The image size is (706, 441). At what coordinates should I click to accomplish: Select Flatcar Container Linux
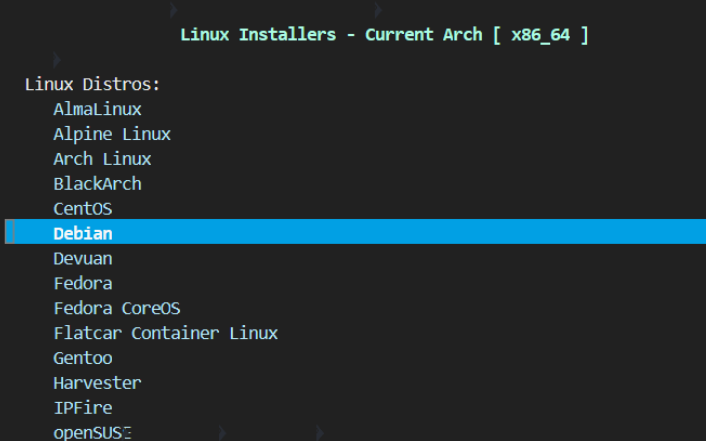(165, 333)
